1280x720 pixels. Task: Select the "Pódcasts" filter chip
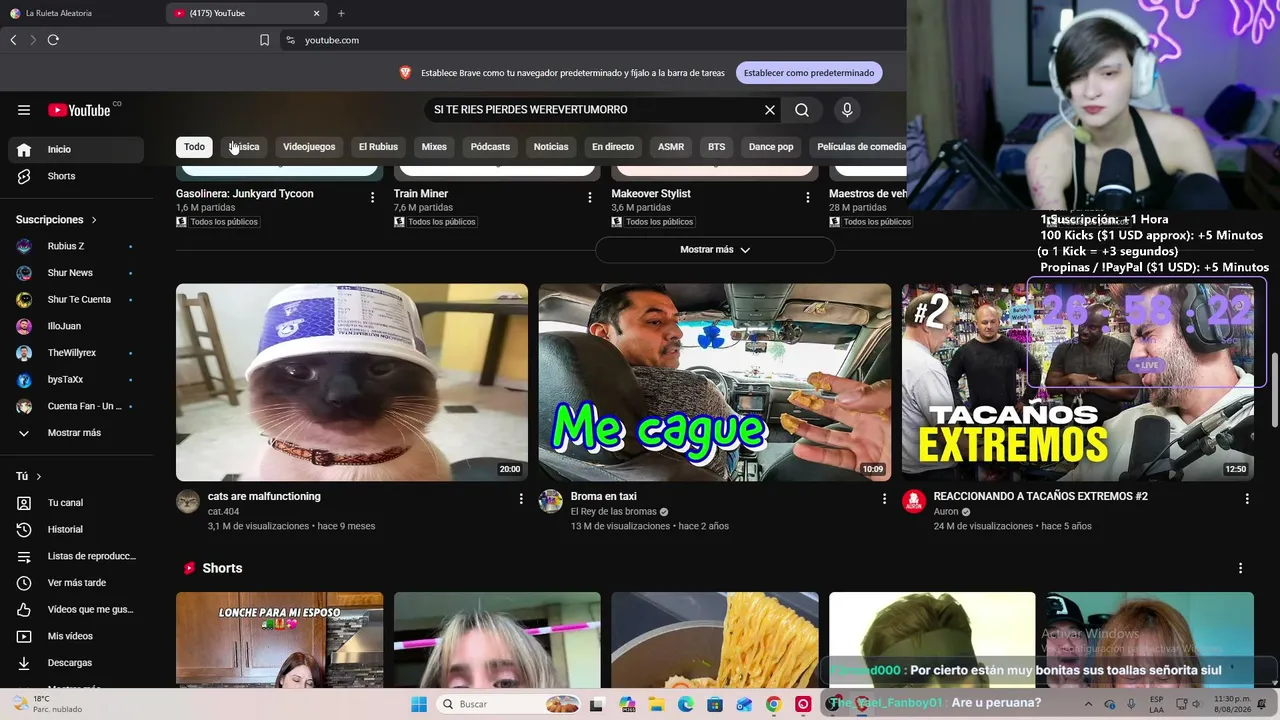[x=490, y=147]
